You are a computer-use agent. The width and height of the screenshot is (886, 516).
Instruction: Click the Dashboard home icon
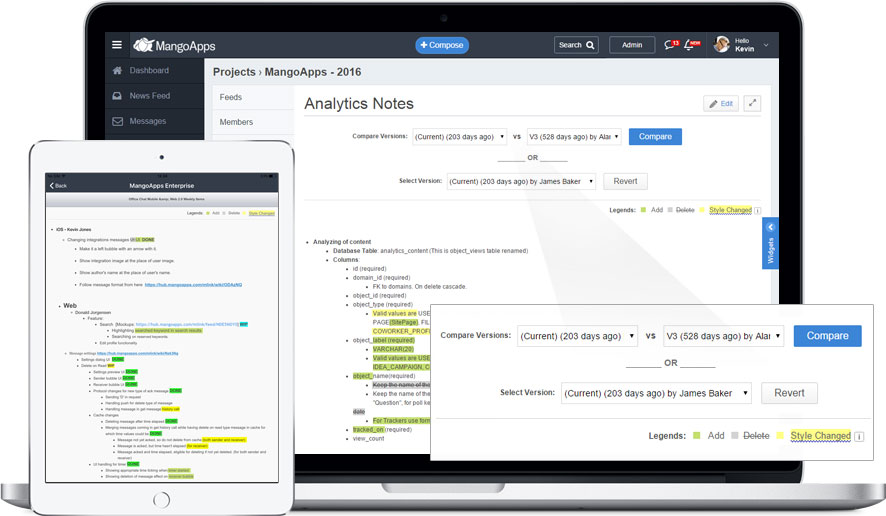point(117,71)
